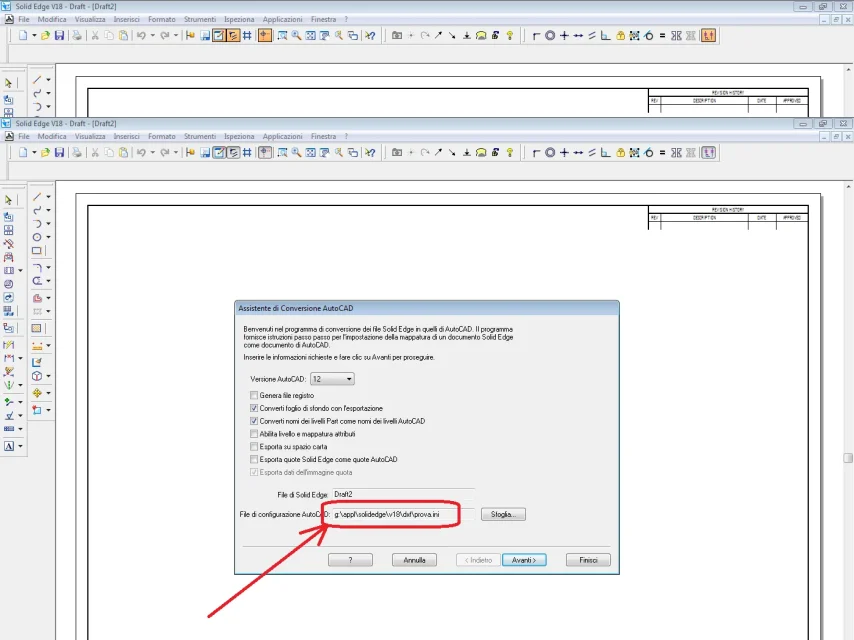The height and width of the screenshot is (640, 854).
Task: Expand Fillet tool flyout arrow in front window
Action: [48, 267]
